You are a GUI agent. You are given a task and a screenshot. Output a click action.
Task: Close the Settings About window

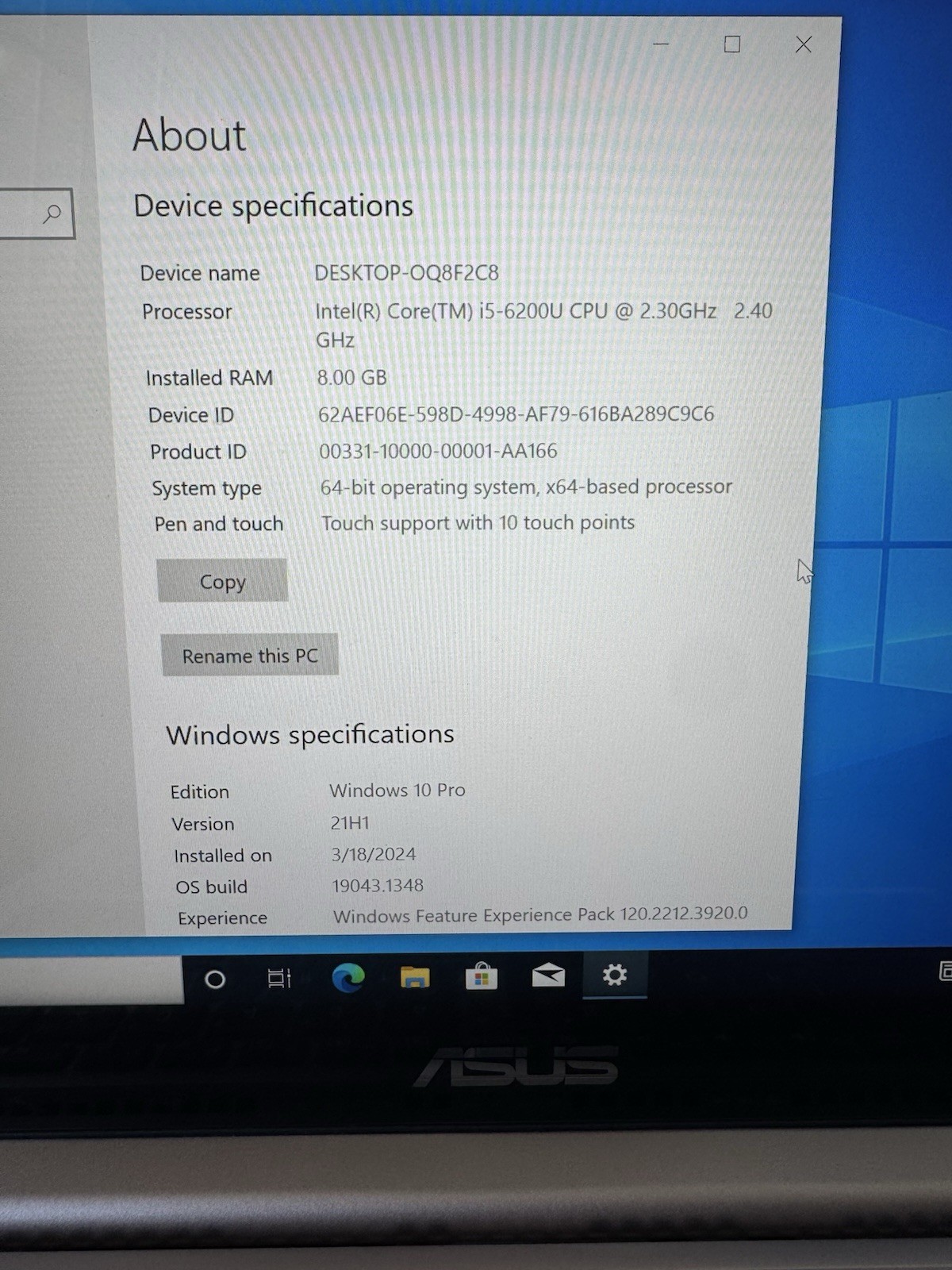[x=804, y=44]
